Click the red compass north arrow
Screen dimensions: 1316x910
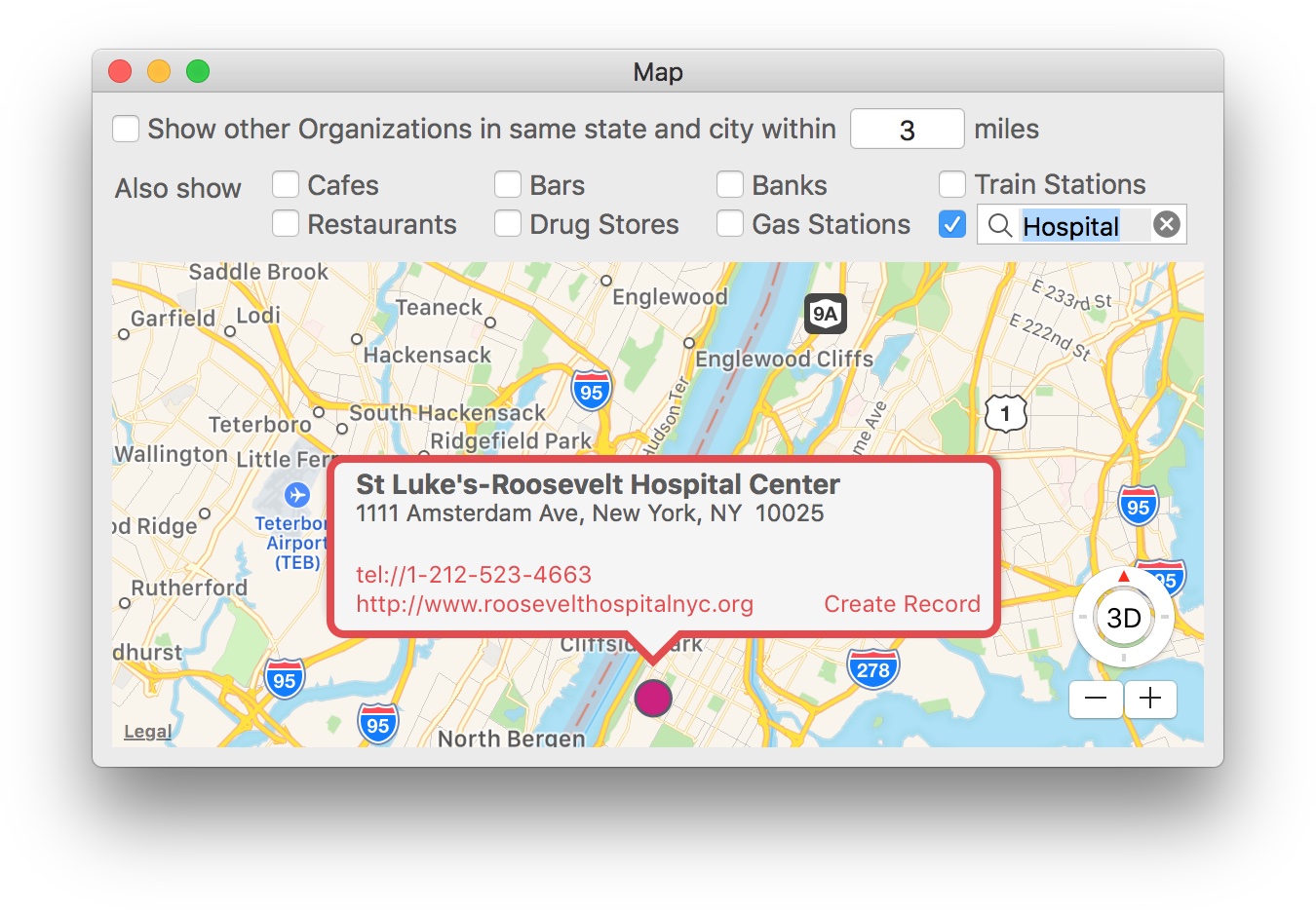pos(1124,577)
